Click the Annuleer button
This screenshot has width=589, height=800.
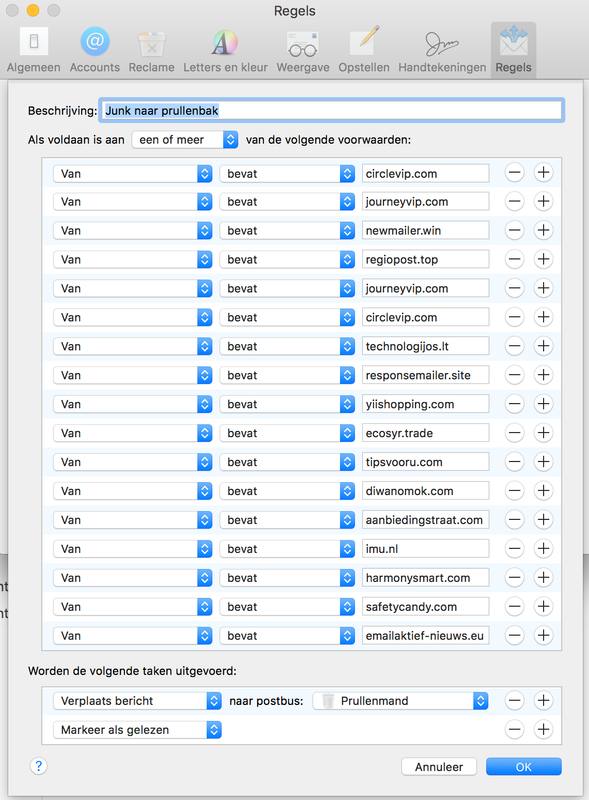click(439, 767)
